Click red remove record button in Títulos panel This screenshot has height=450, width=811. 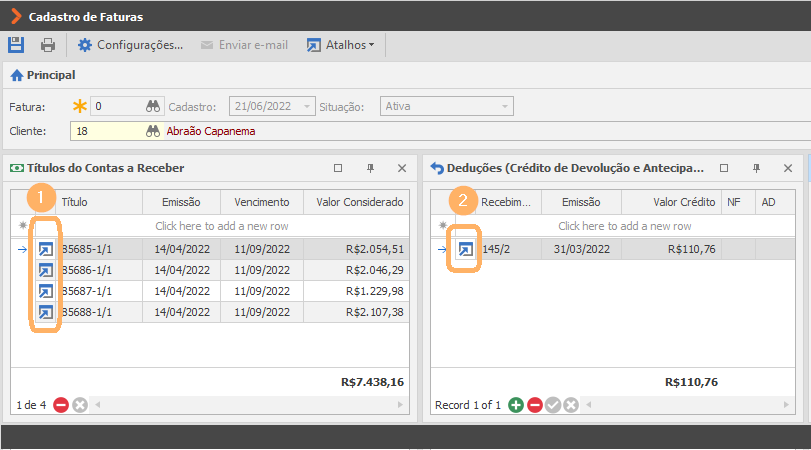click(x=61, y=405)
